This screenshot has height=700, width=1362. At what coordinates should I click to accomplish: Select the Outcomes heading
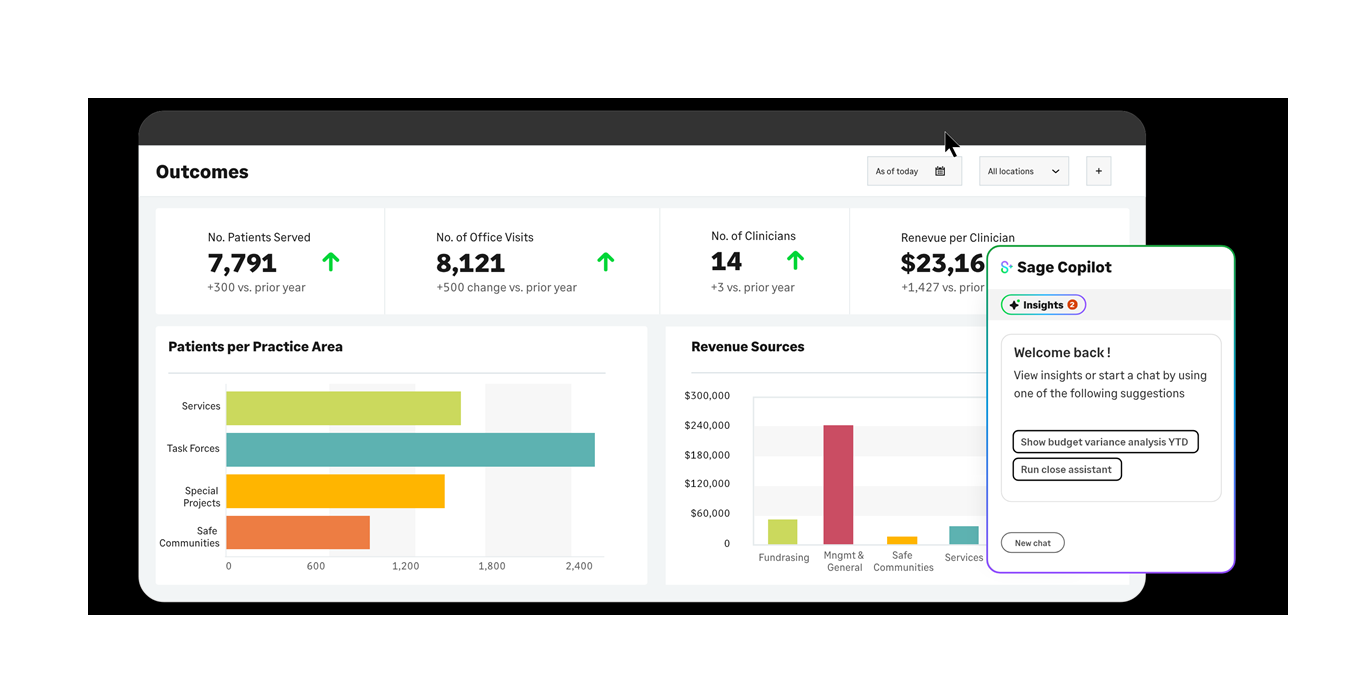point(202,171)
